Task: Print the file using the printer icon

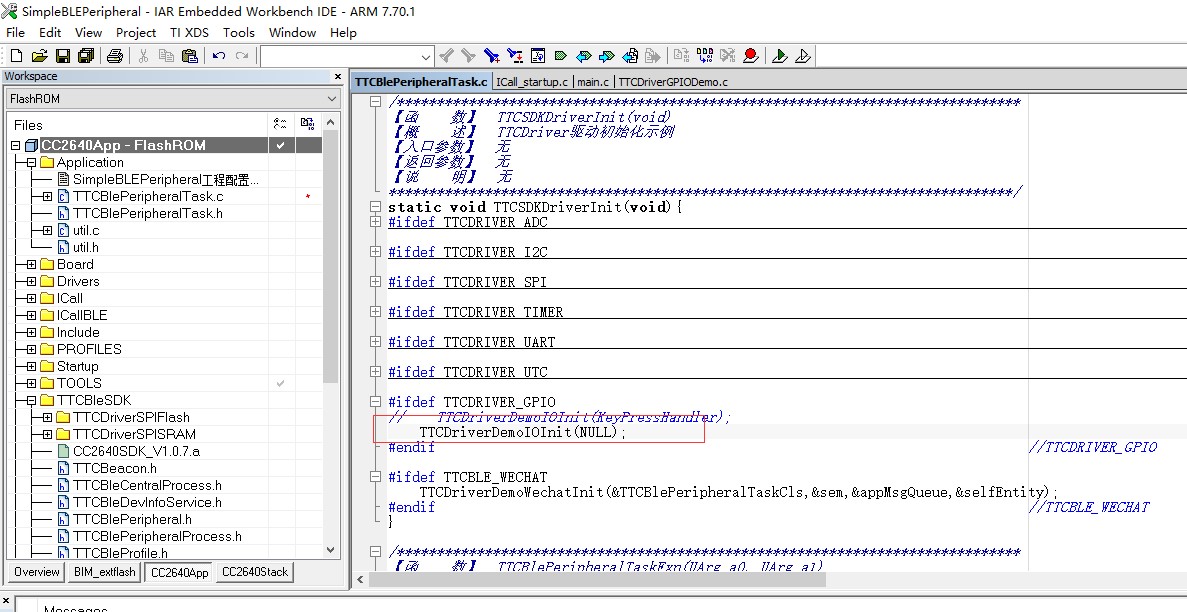Action: (114, 56)
